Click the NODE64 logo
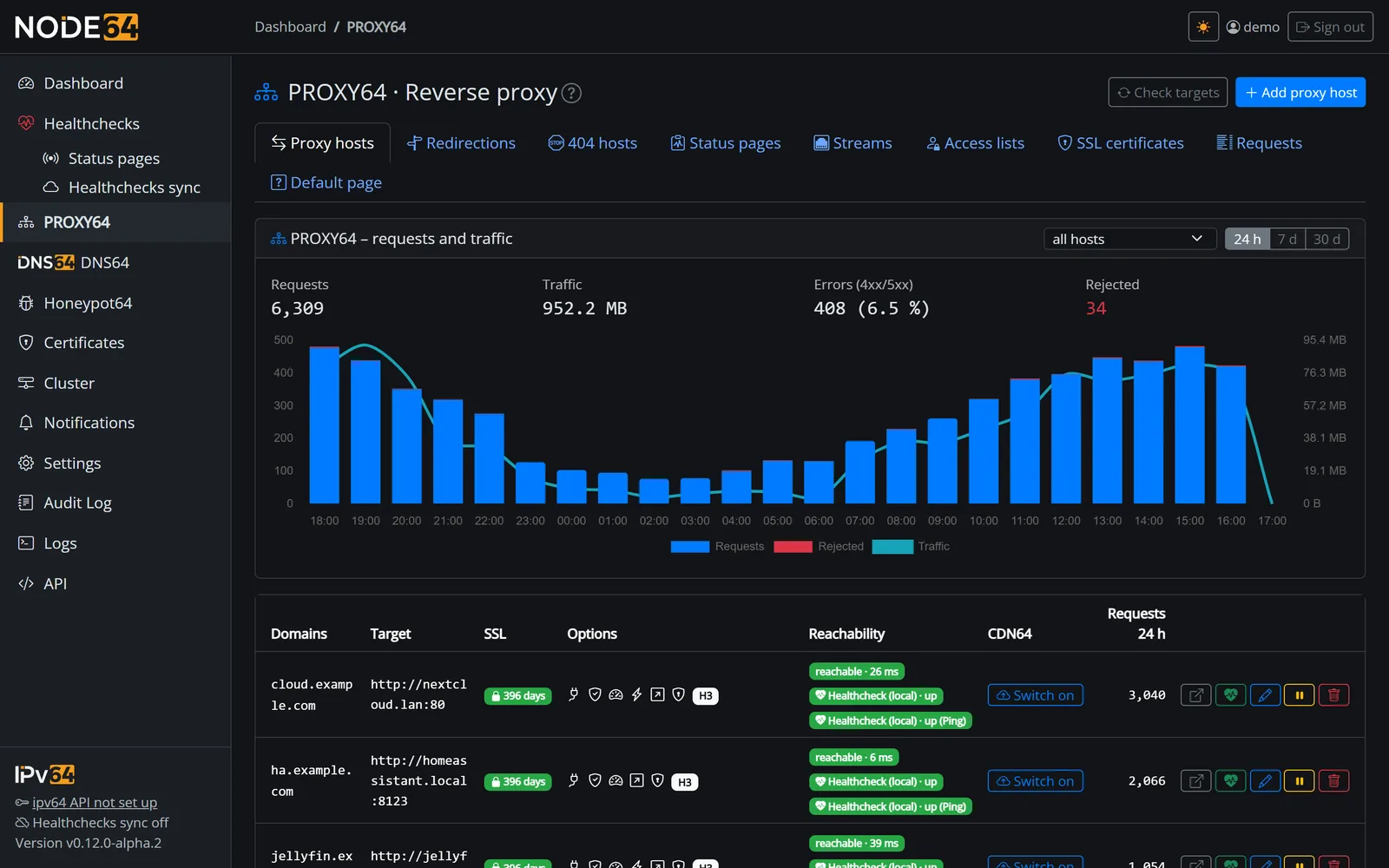This screenshot has height=868, width=1389. tap(76, 27)
